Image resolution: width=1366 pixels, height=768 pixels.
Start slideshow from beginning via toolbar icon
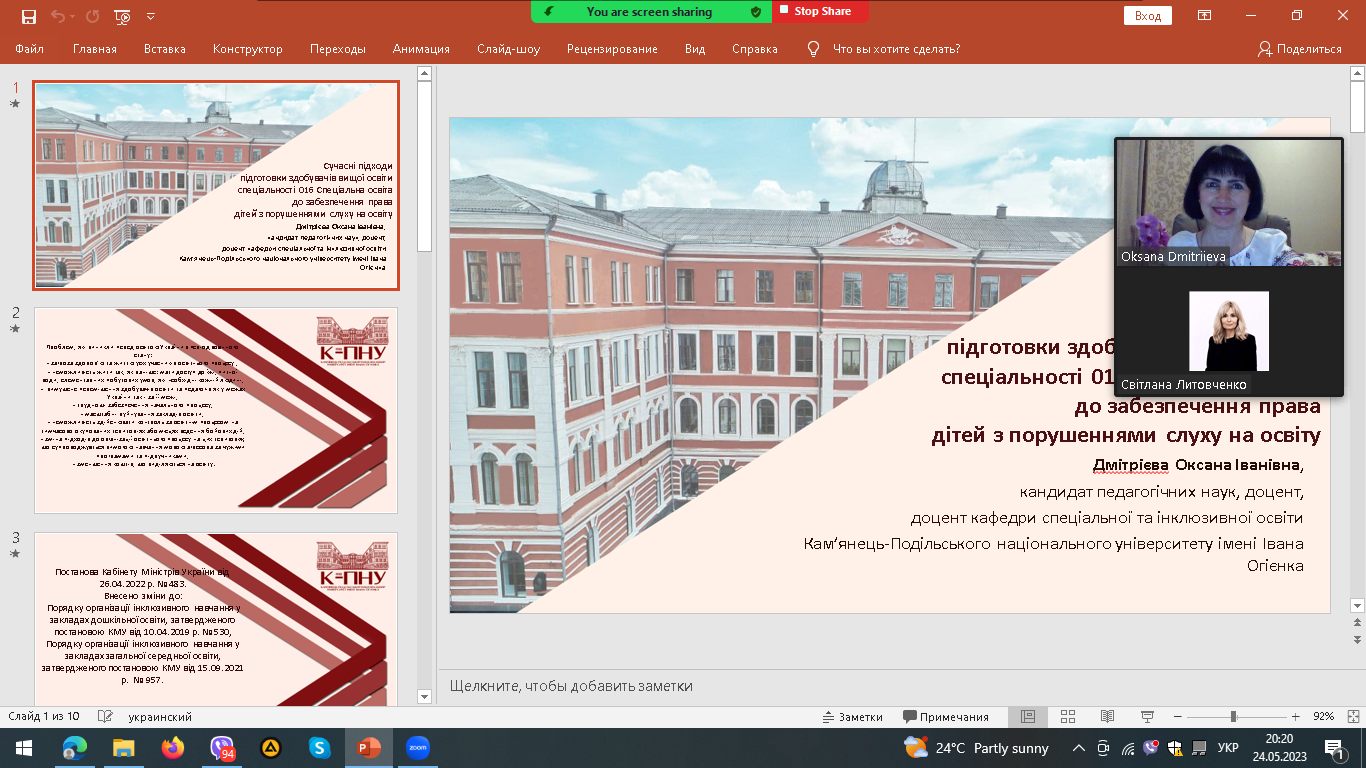tap(122, 17)
